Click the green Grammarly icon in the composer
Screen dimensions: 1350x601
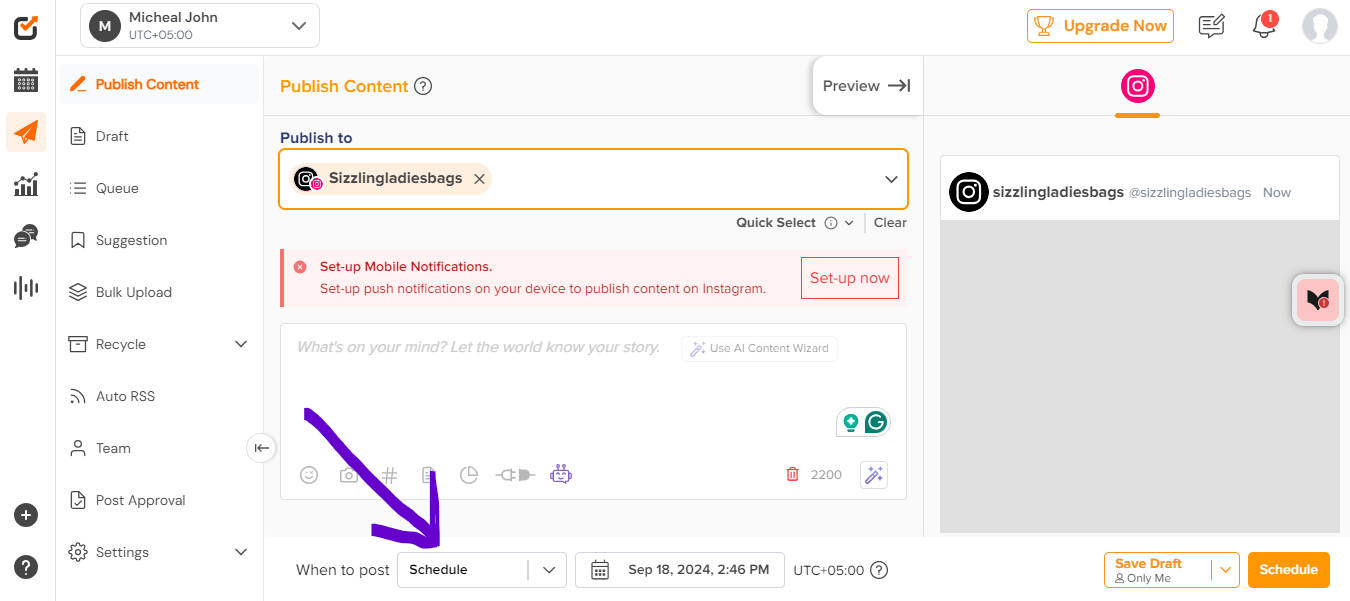(x=876, y=423)
